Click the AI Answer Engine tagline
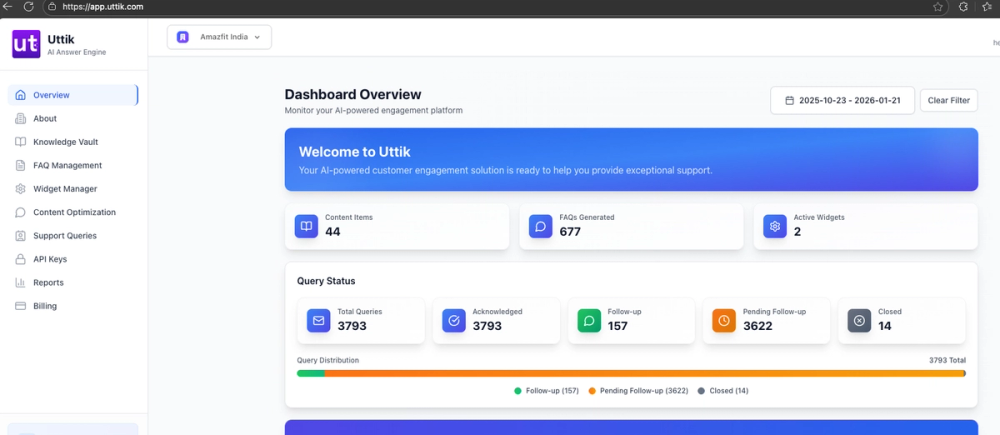 point(77,52)
